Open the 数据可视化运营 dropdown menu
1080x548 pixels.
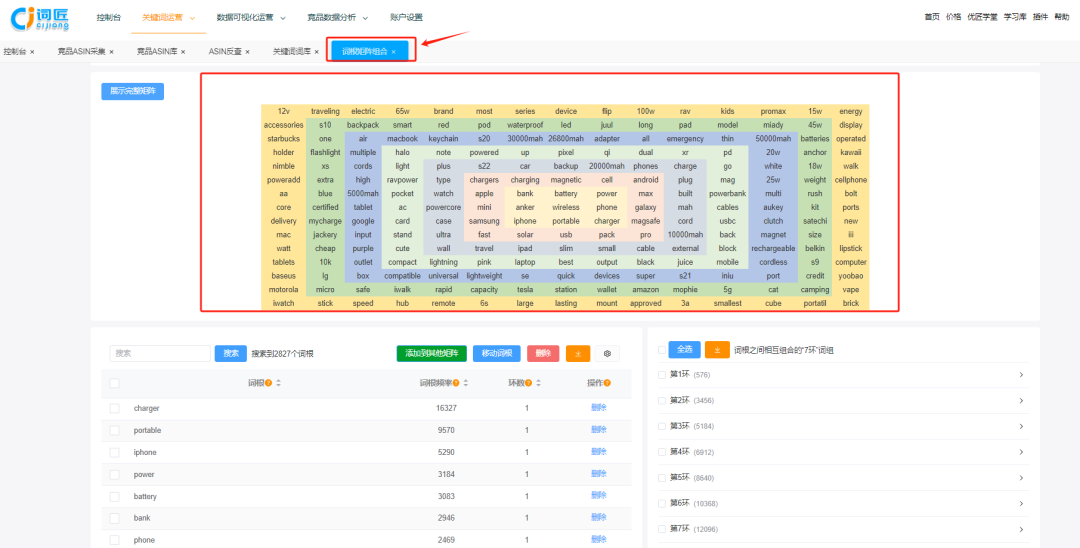(251, 17)
